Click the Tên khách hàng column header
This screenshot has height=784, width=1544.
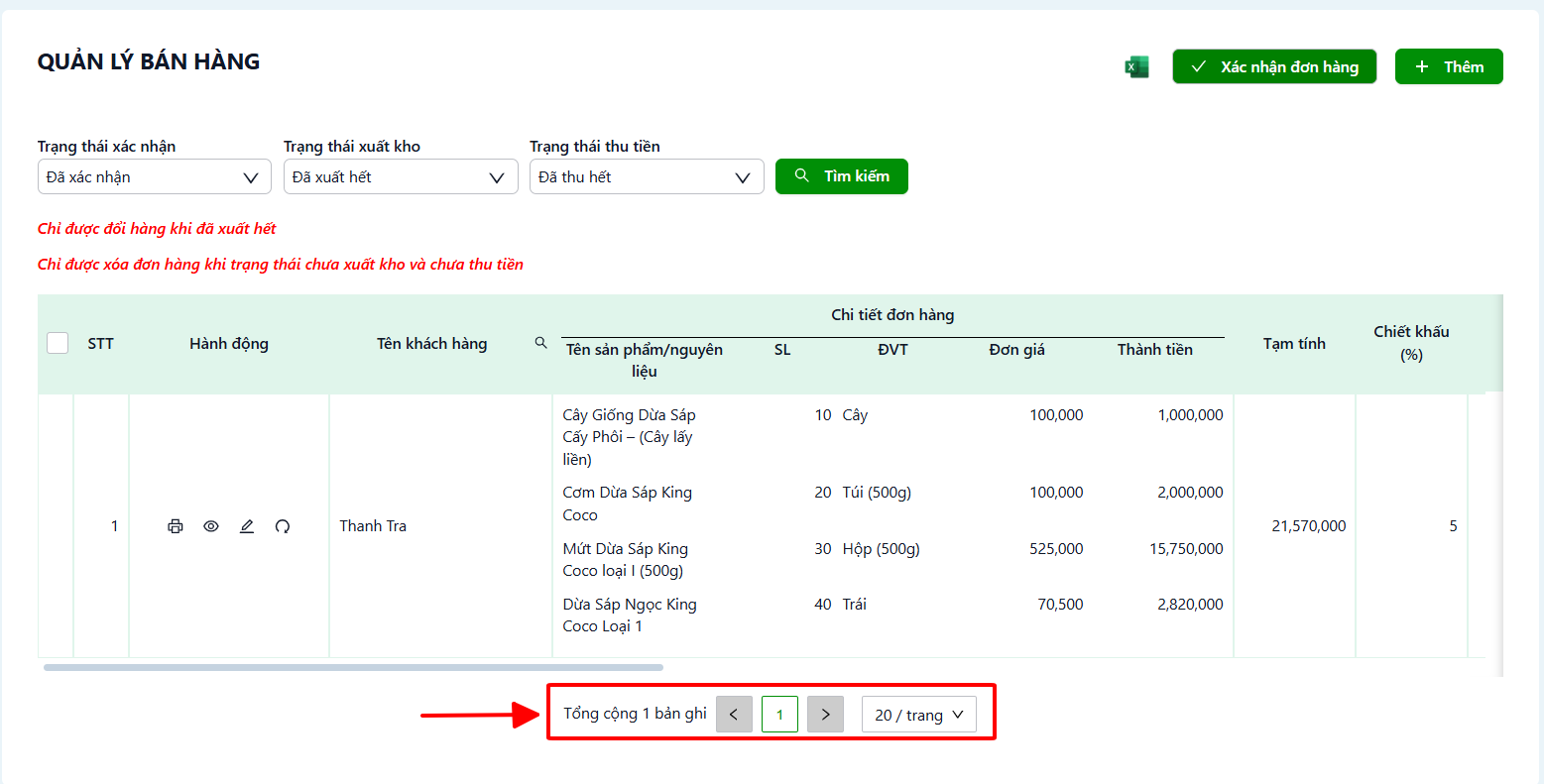click(432, 344)
